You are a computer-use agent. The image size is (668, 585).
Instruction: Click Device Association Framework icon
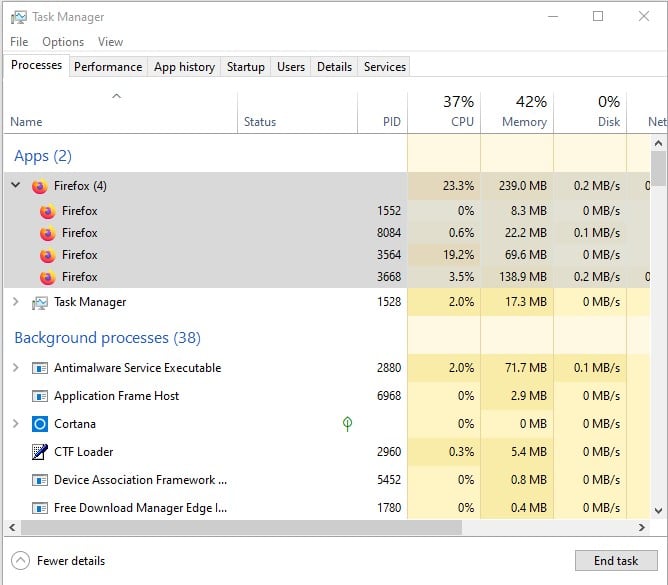pyautogui.click(x=40, y=480)
